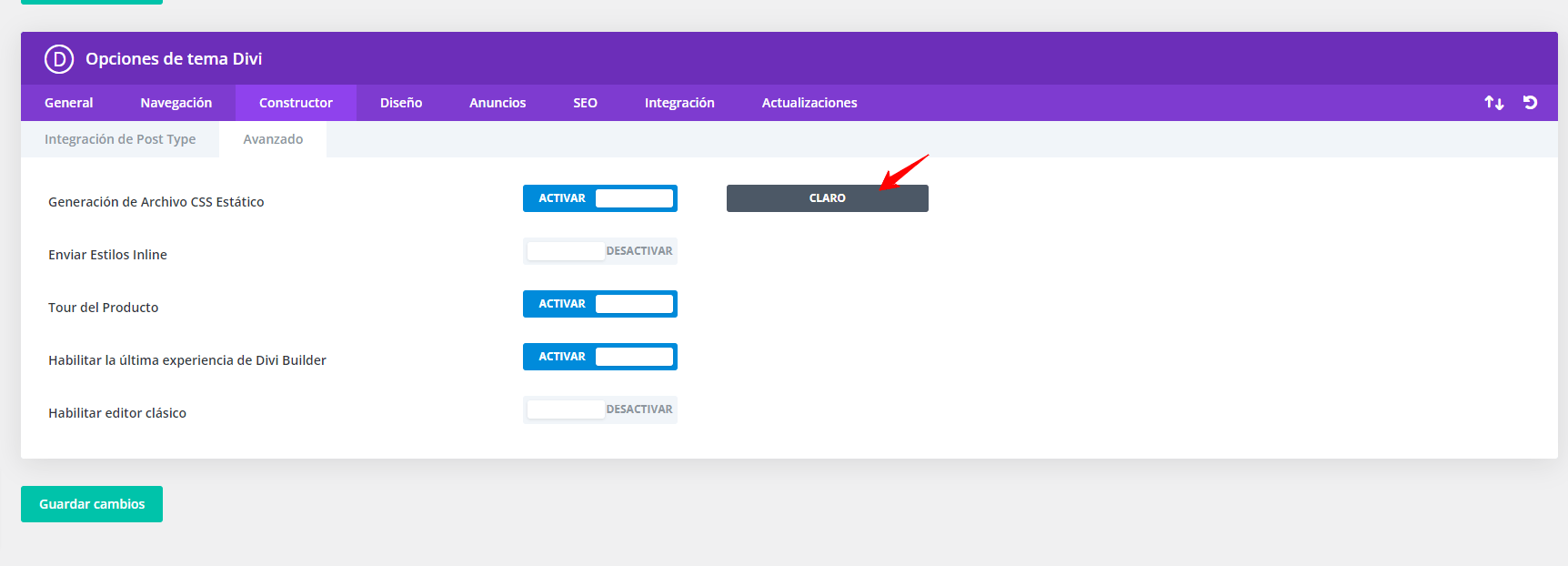Screen dimensions: 1568x566
Task: Click the Tour del Producto label
Action: [x=104, y=308]
